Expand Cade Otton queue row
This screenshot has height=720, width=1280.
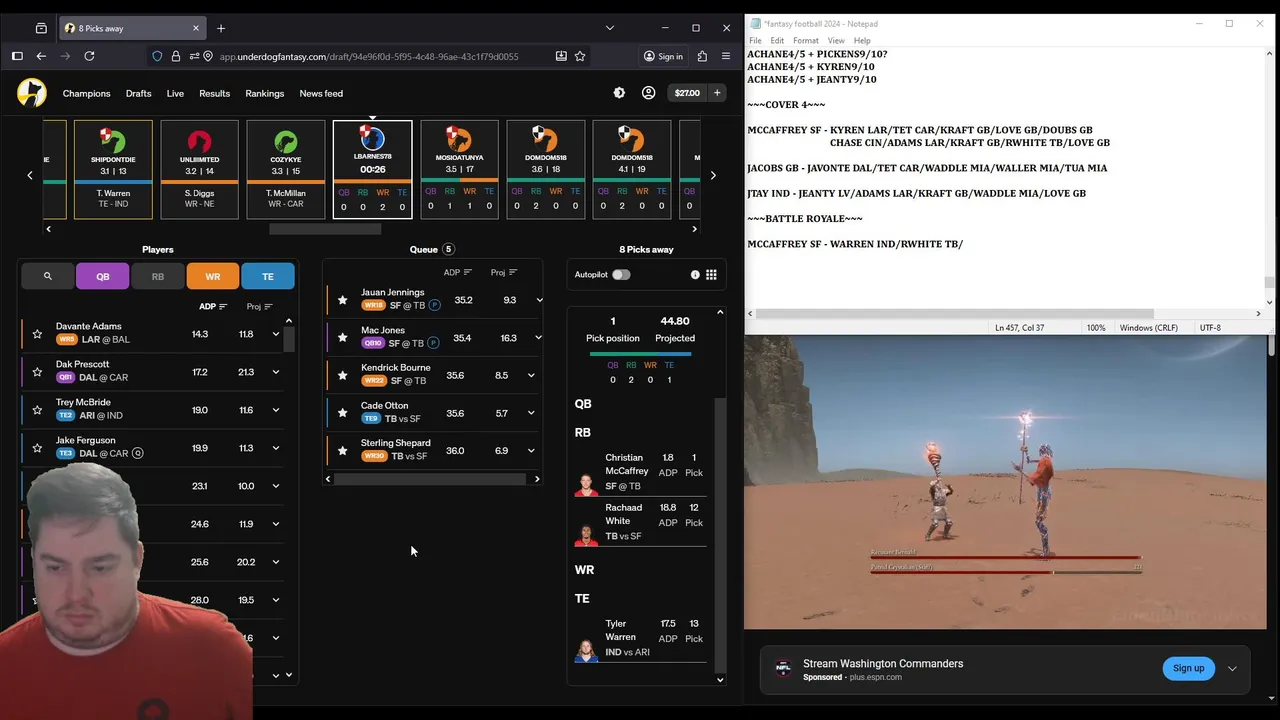click(531, 413)
